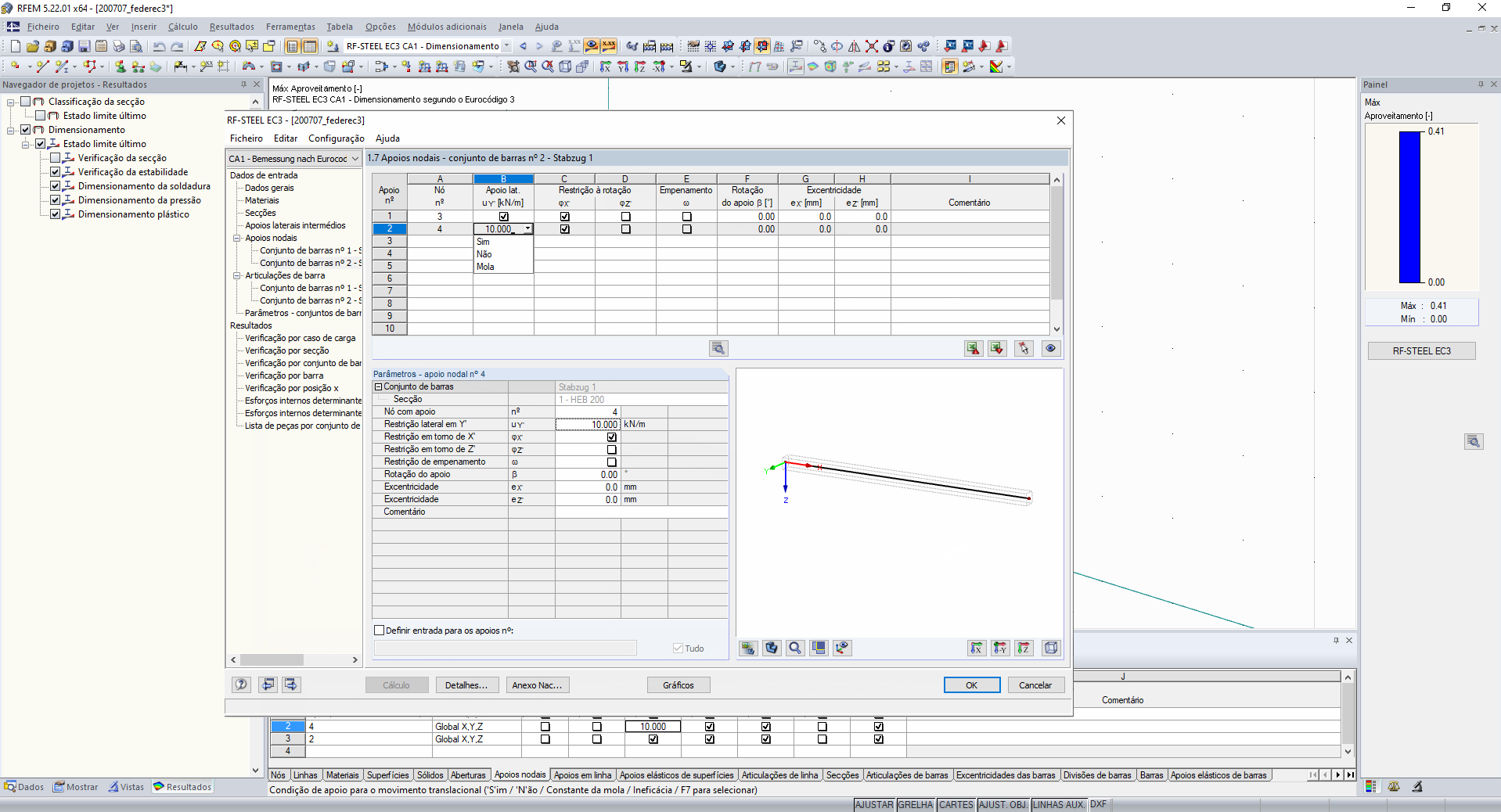Collapse Classificação da secção in the navigator
The image size is (1501, 812).
pyautogui.click(x=11, y=102)
